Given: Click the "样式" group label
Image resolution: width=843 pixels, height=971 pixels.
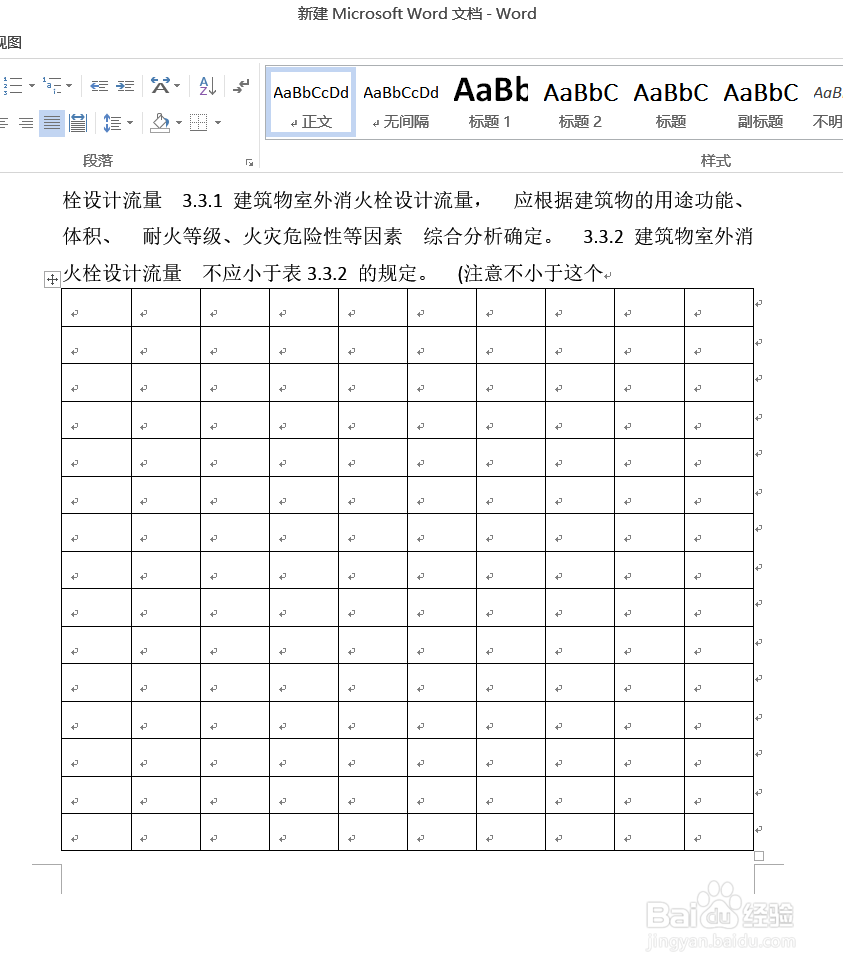Looking at the screenshot, I should click(715, 161).
